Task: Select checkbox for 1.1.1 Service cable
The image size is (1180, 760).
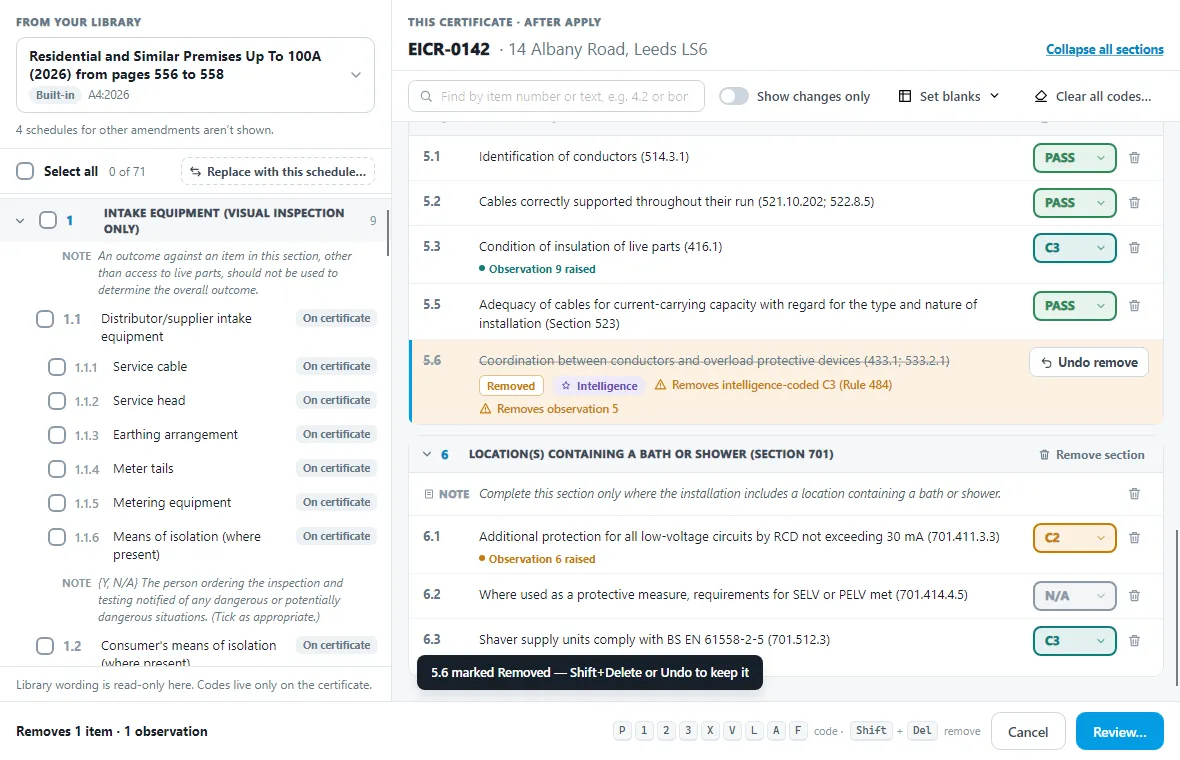Action: pos(57,367)
